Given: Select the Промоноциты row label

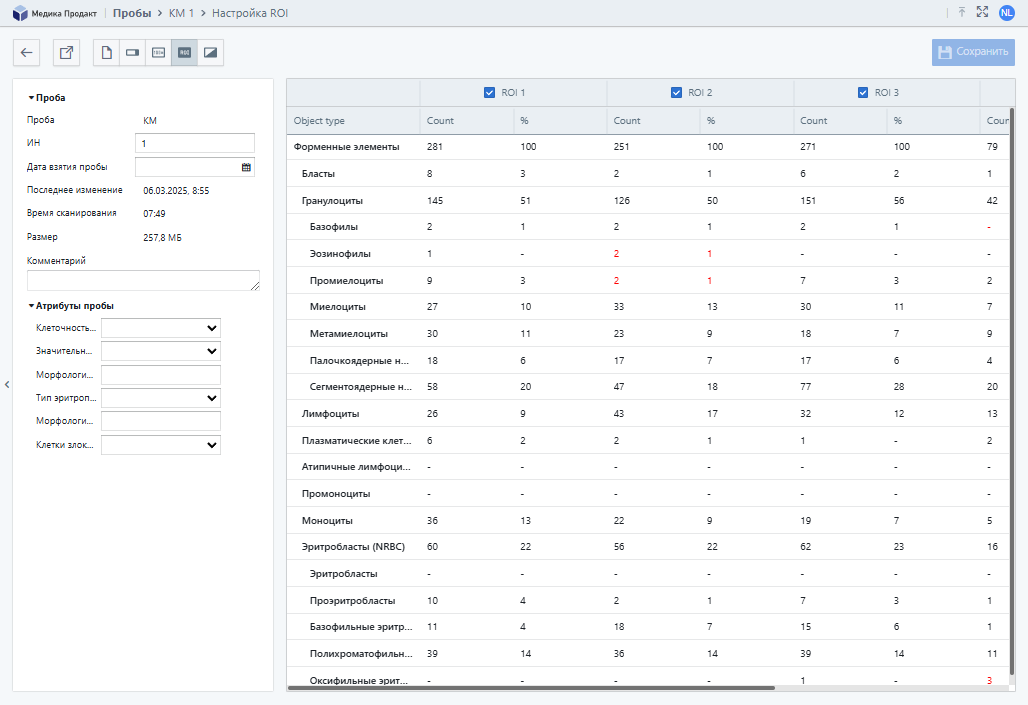Looking at the screenshot, I should [x=336, y=494].
